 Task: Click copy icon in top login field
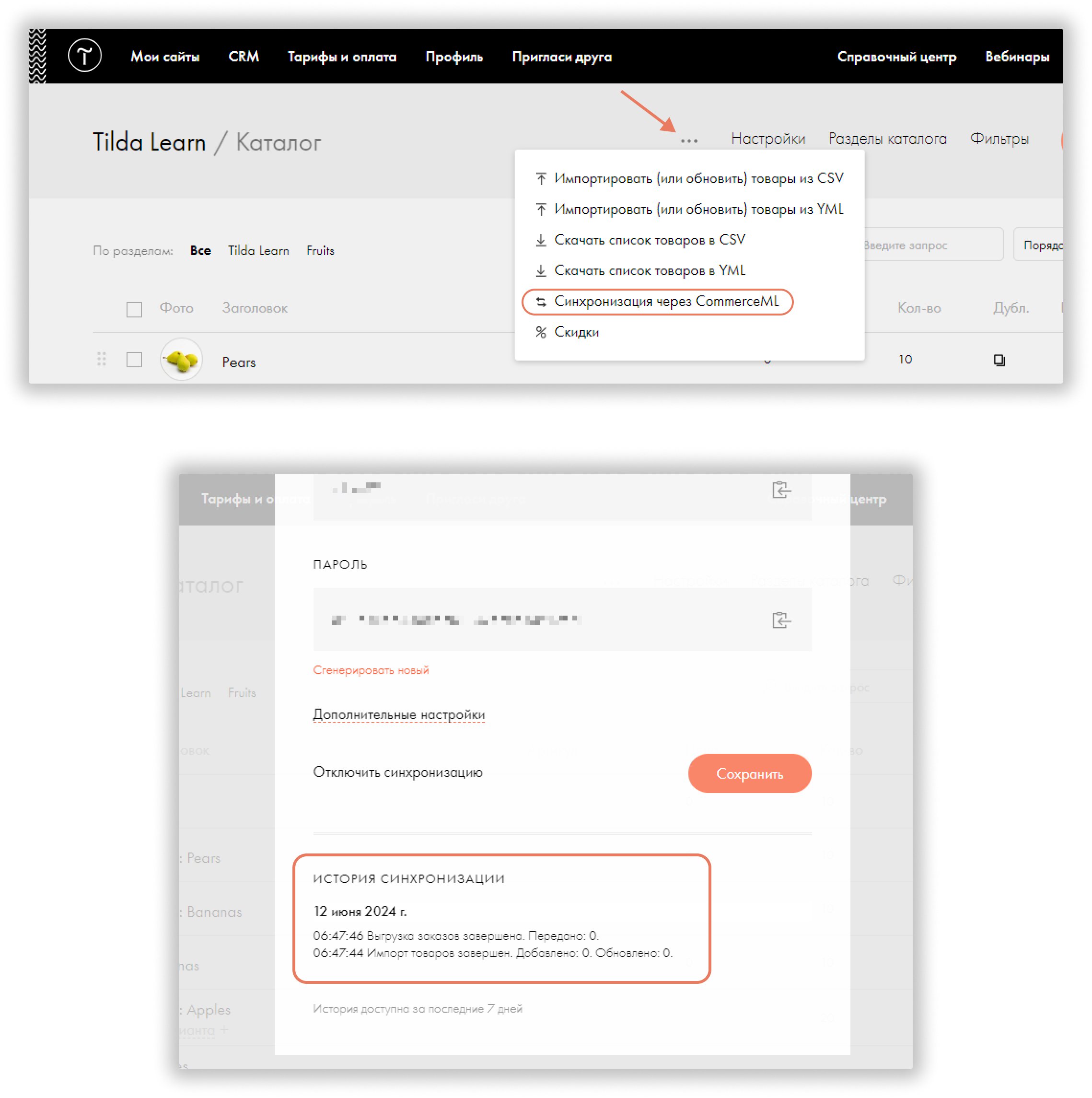(x=780, y=490)
